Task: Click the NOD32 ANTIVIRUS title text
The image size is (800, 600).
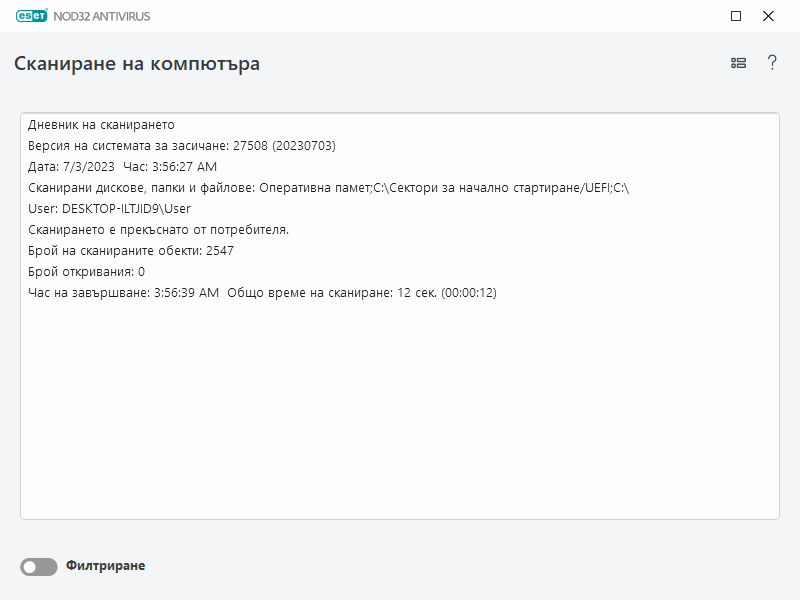Action: (x=108, y=16)
